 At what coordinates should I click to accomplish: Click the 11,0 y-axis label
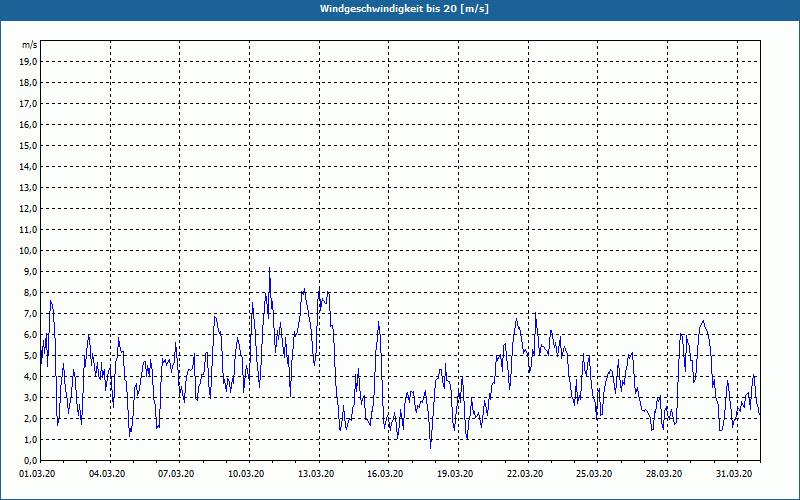click(x=28, y=230)
